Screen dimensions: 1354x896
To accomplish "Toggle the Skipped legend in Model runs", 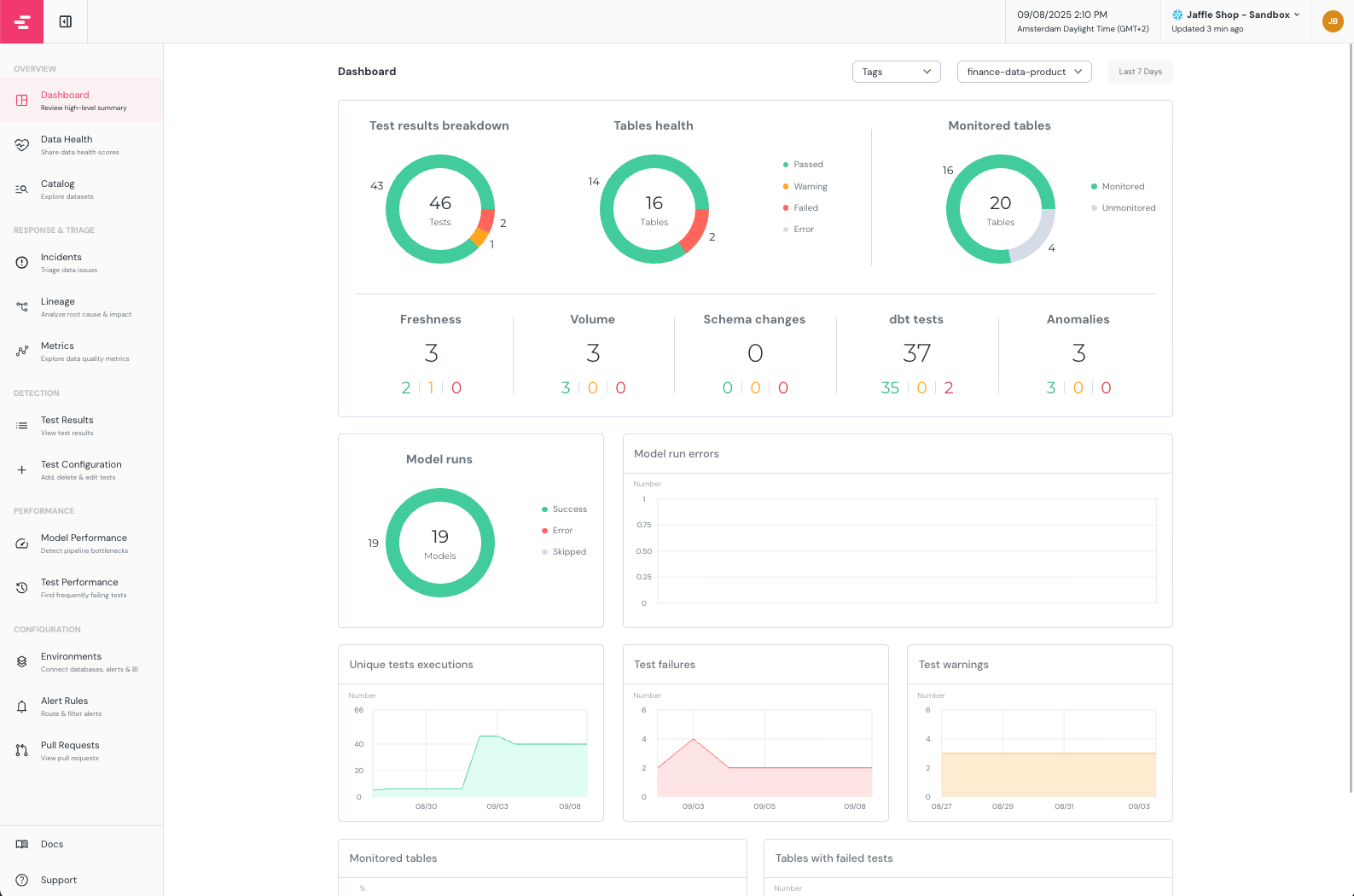I will 564,552.
